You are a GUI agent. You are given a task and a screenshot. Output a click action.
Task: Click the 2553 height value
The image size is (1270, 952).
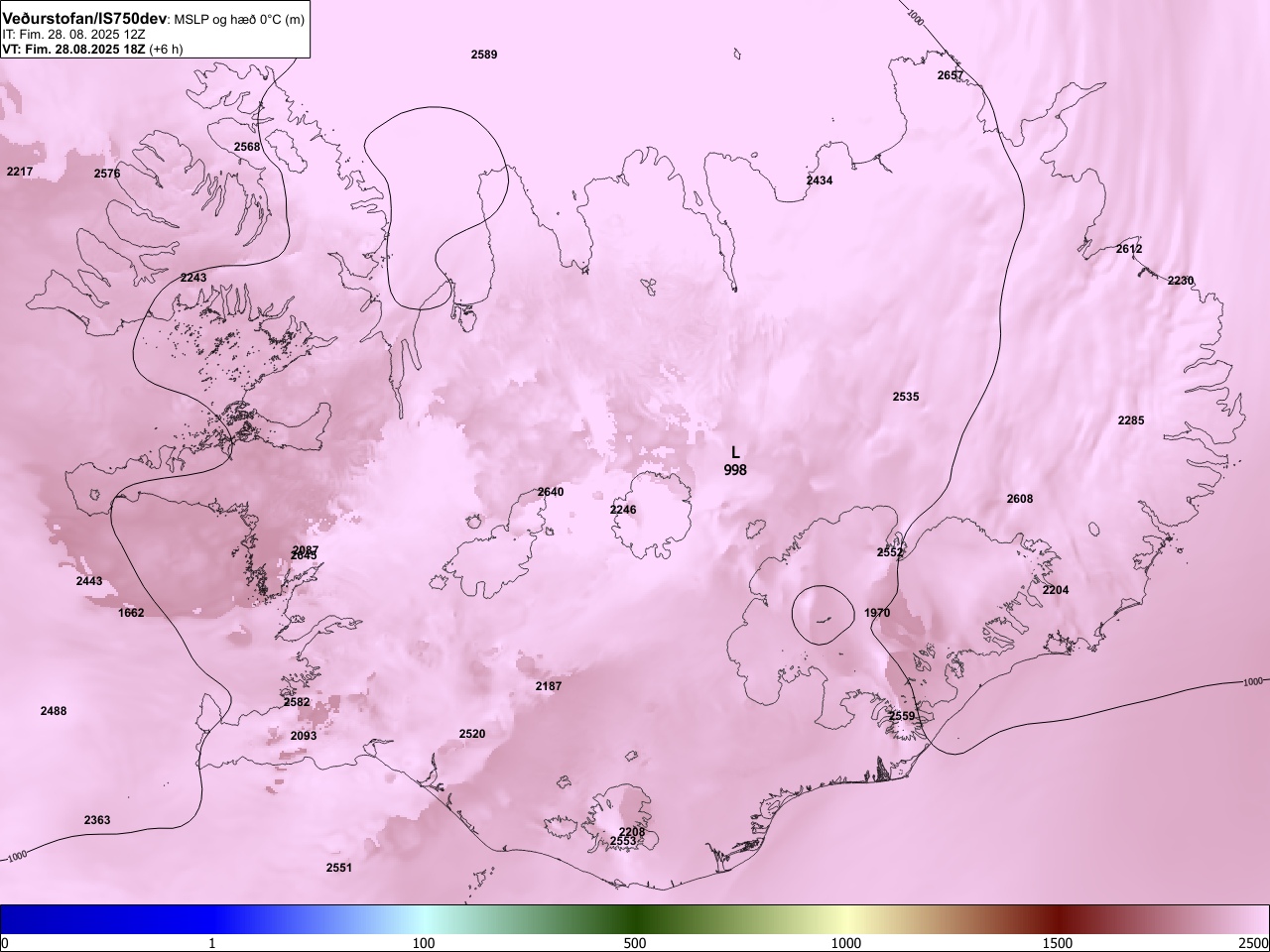623,842
